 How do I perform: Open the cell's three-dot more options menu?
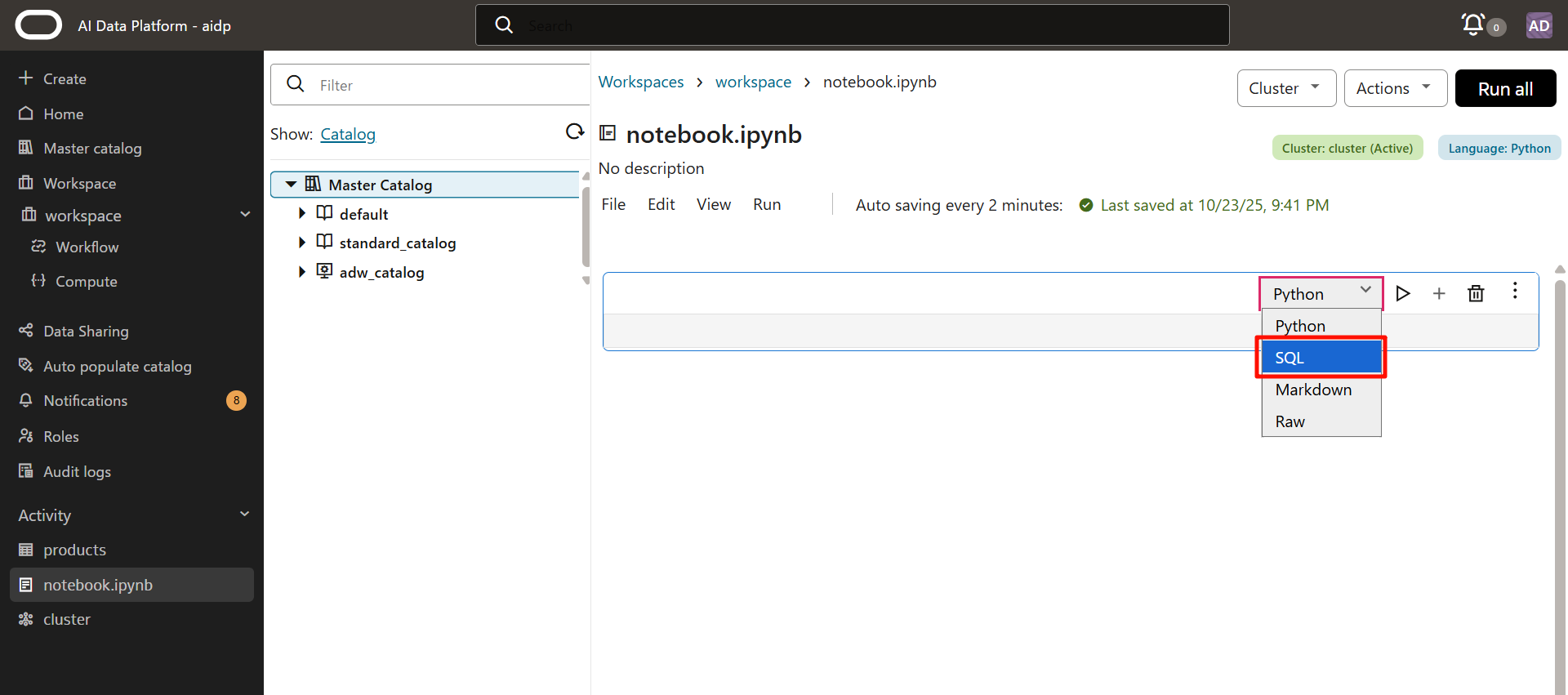[x=1515, y=291]
